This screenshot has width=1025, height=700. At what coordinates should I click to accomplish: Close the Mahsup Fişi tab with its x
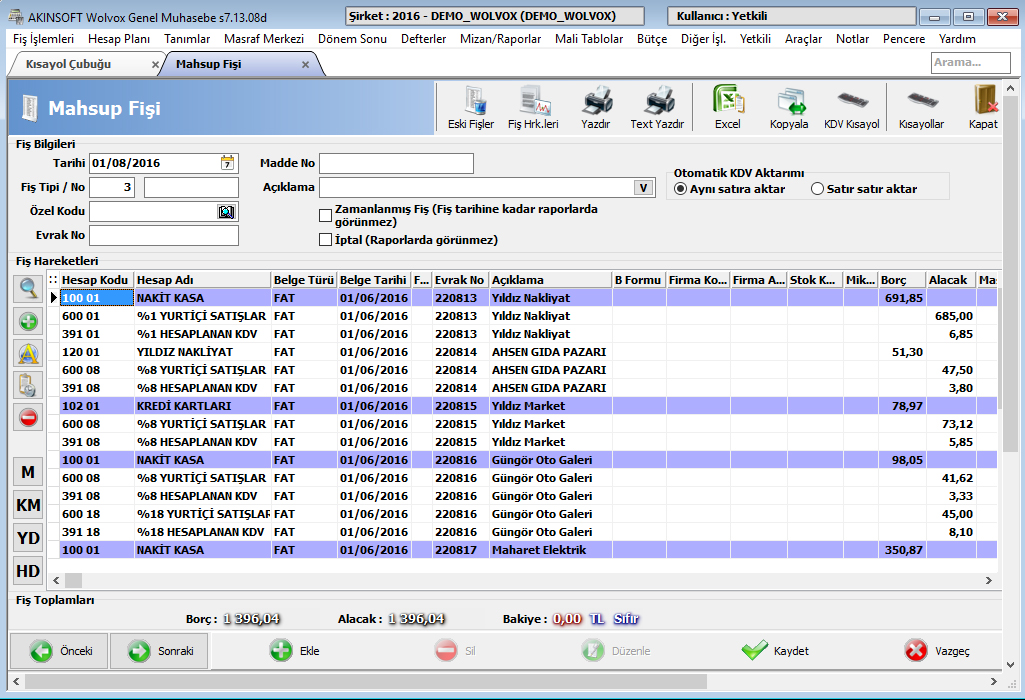[305, 65]
